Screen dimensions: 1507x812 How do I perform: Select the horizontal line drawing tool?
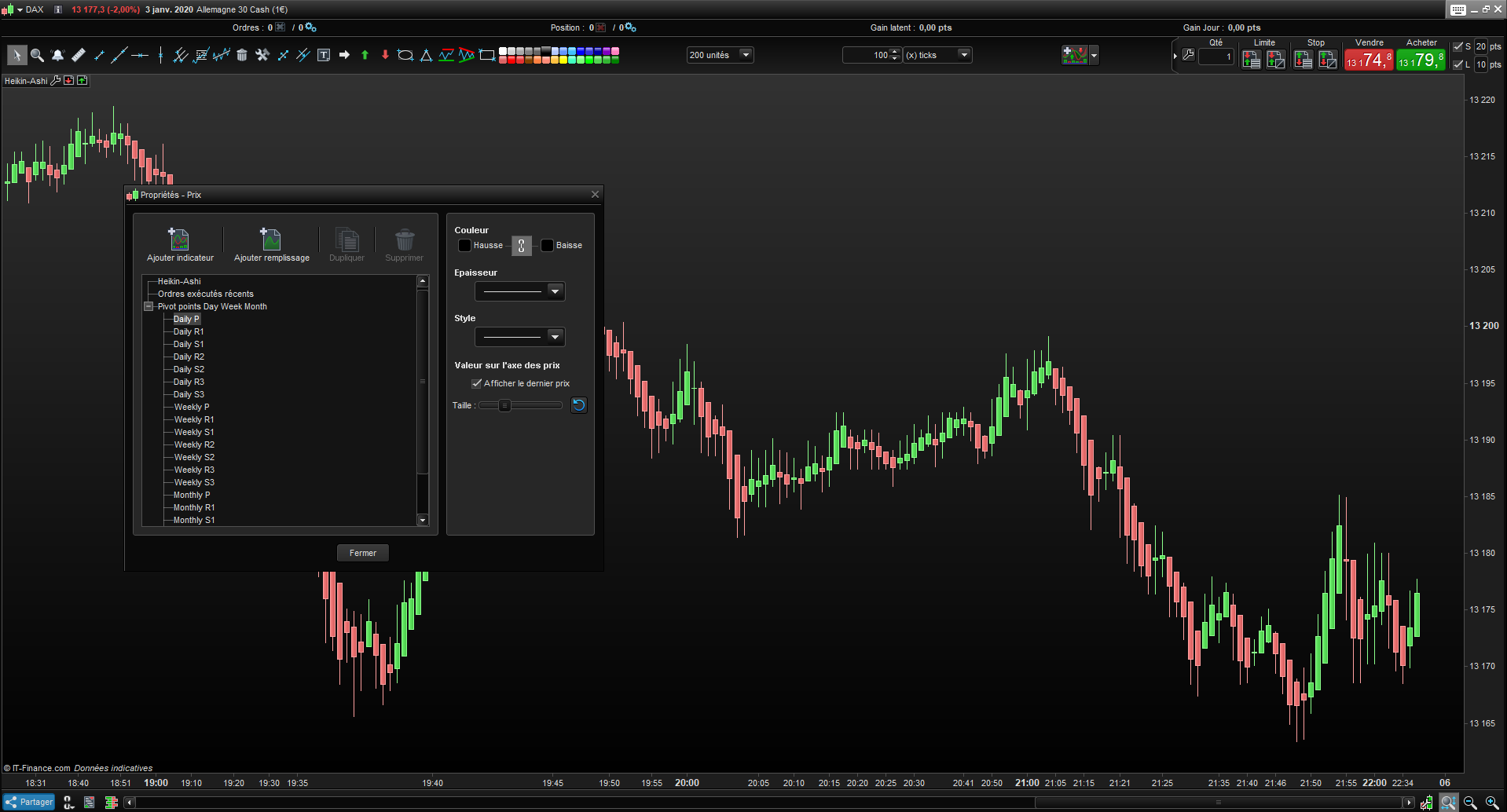pos(140,55)
